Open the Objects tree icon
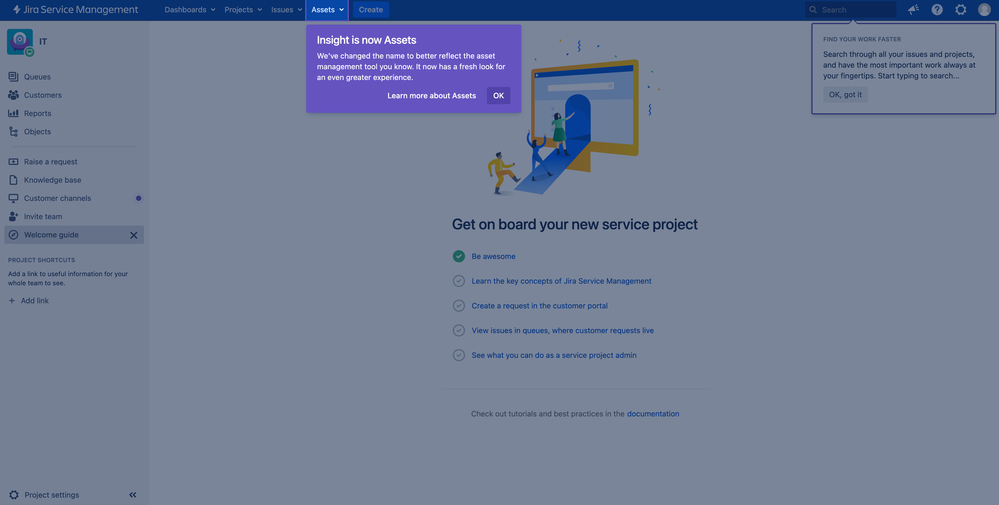The image size is (999, 505). click(x=13, y=132)
